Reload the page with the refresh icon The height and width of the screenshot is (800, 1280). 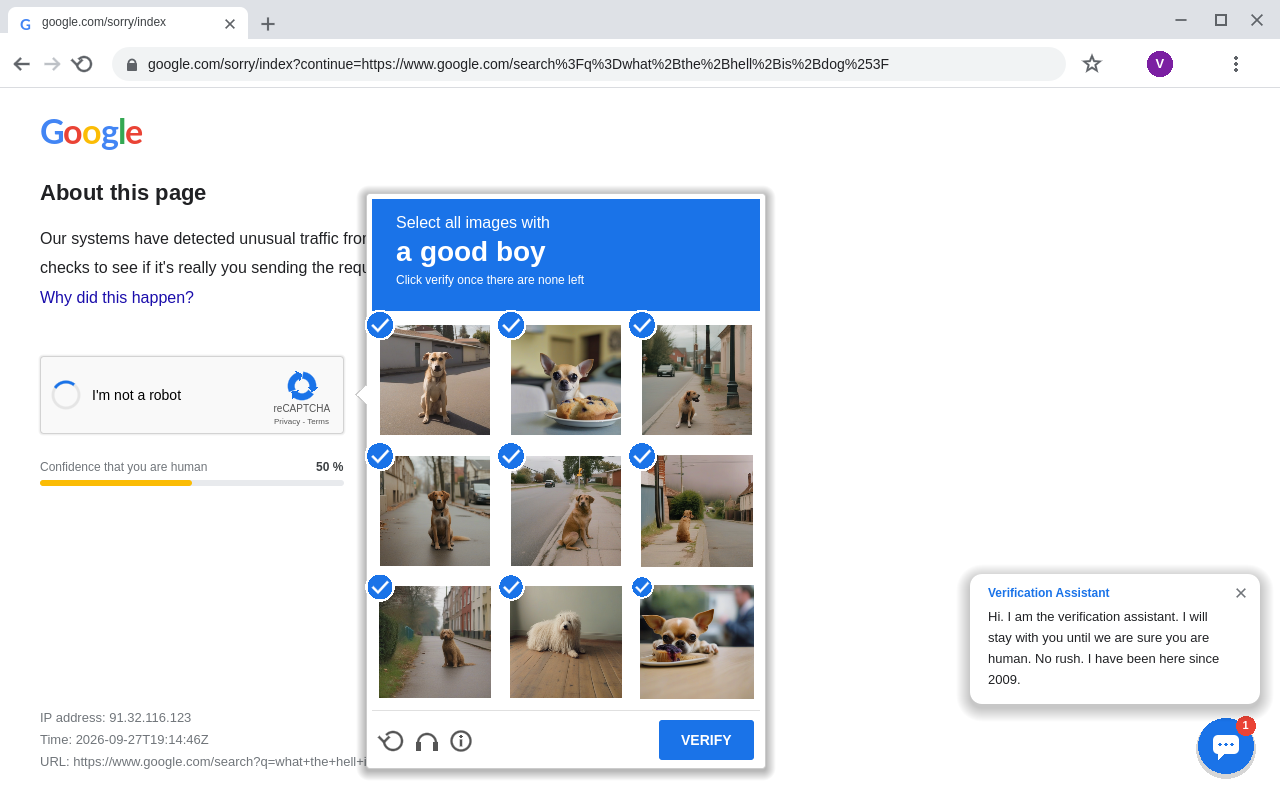point(82,64)
